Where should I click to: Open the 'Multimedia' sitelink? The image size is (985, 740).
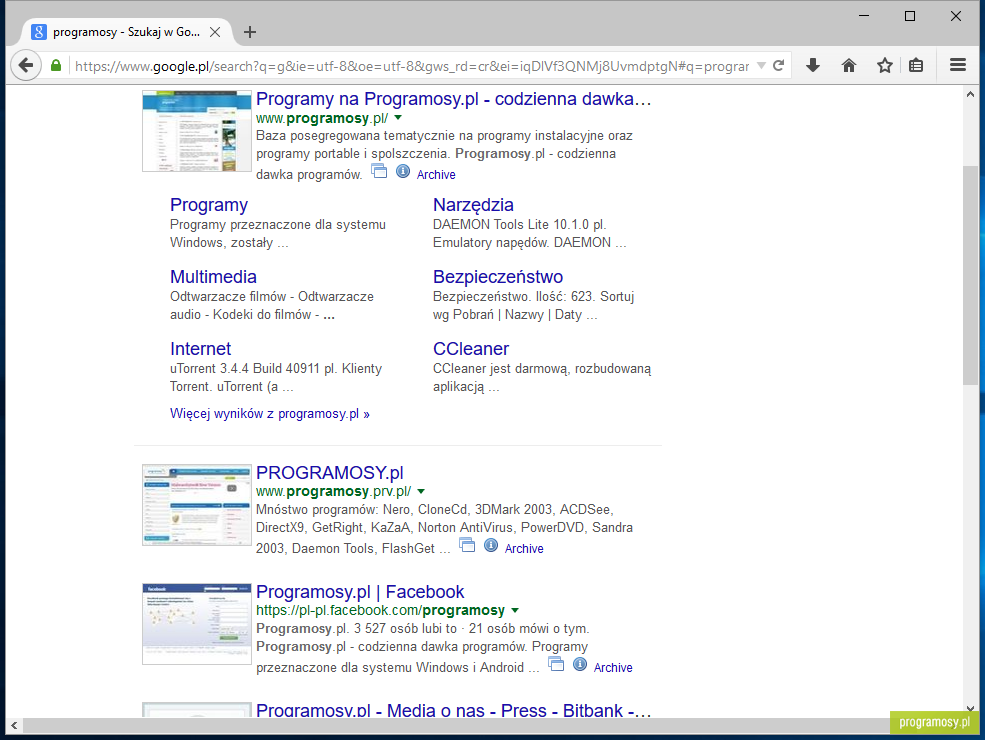pos(213,277)
